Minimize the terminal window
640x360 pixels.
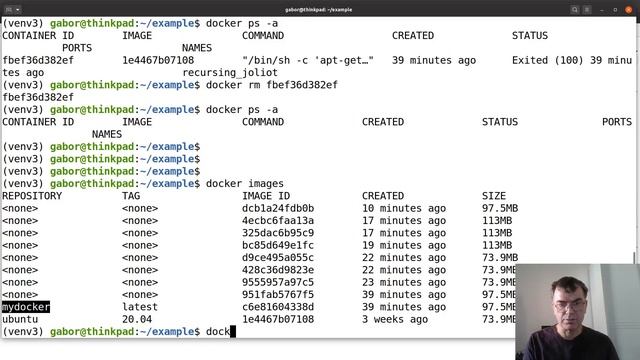[602, 9]
